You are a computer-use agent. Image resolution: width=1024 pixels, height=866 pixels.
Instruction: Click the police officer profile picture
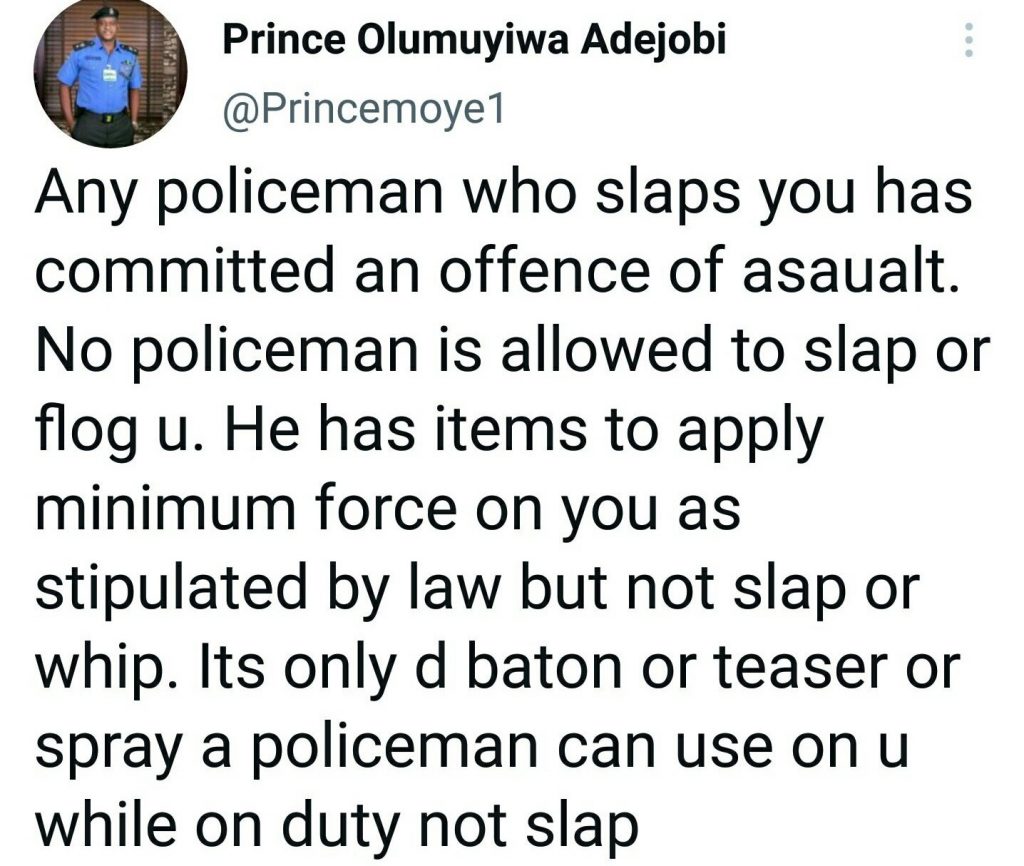pos(99,76)
